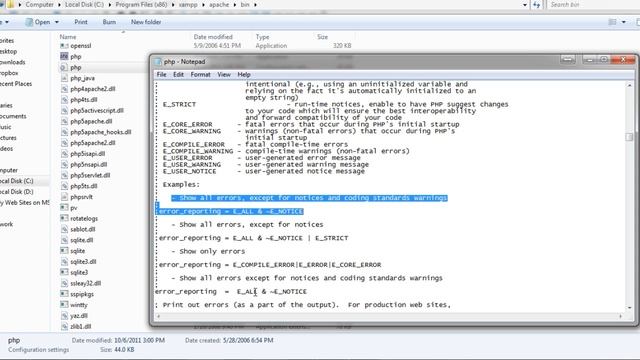The width and height of the screenshot is (640, 360).
Task: Select php_java file icon
Action: coord(64,78)
